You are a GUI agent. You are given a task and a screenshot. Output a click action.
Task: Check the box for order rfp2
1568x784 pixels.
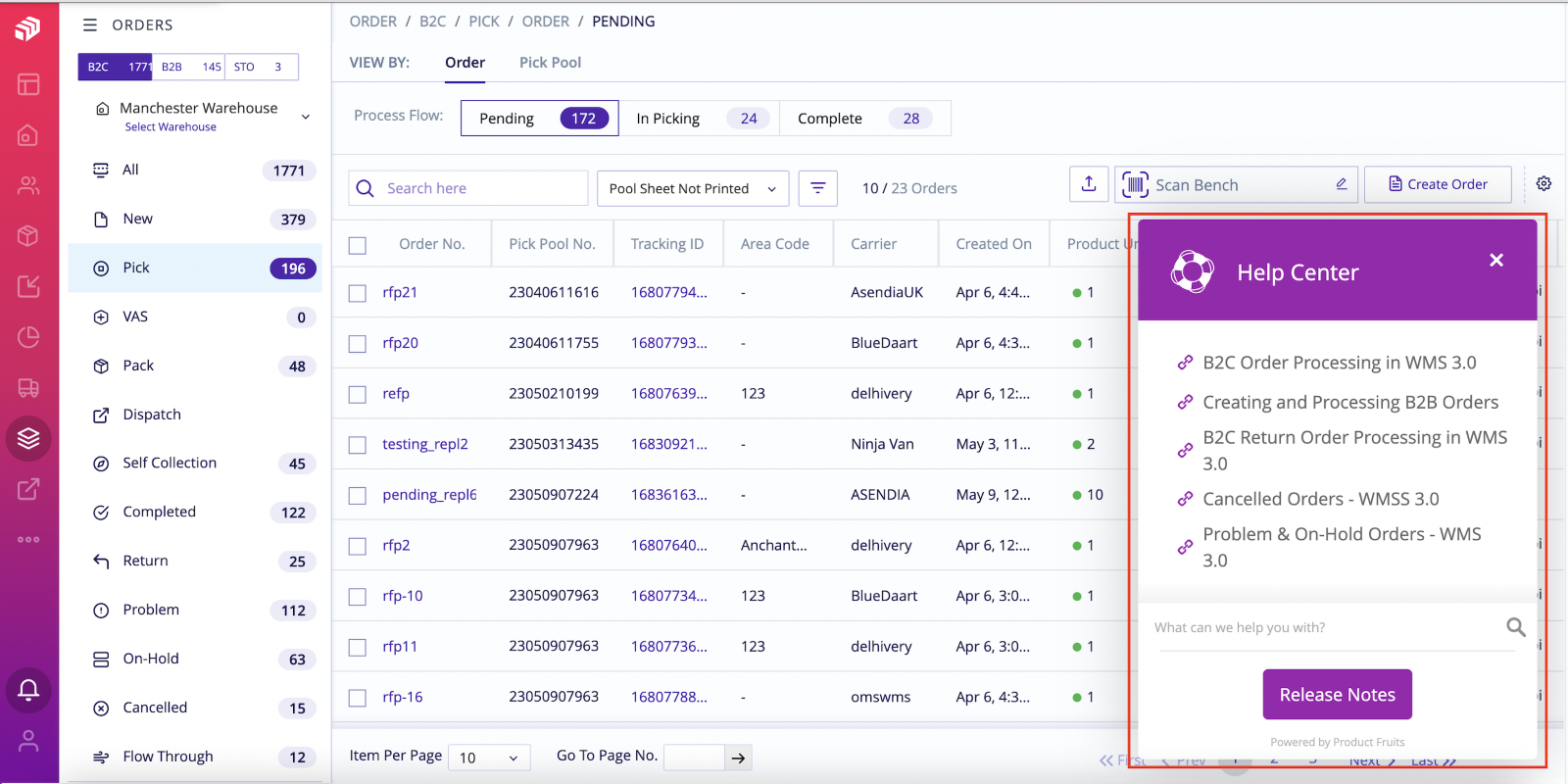tap(358, 546)
